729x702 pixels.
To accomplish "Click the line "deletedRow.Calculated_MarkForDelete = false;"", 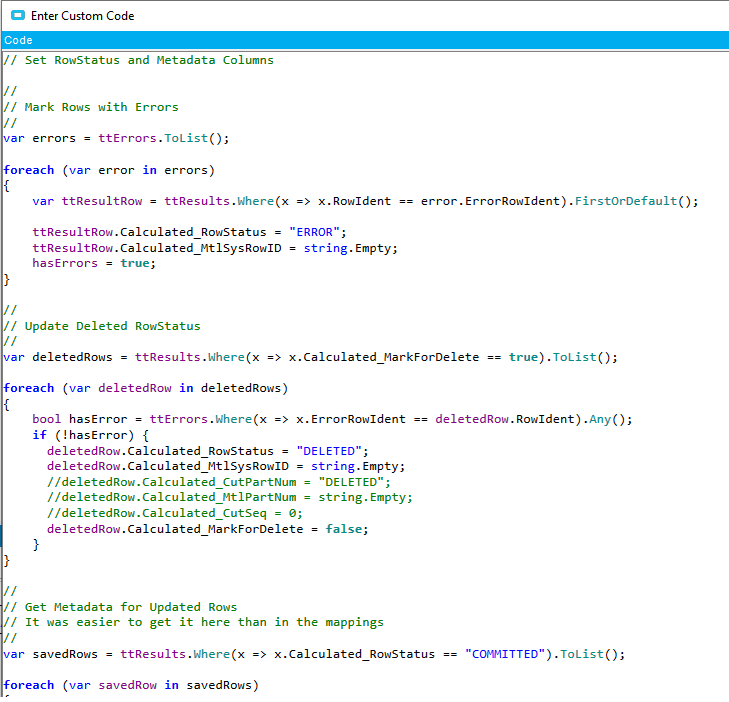I will click(207, 529).
